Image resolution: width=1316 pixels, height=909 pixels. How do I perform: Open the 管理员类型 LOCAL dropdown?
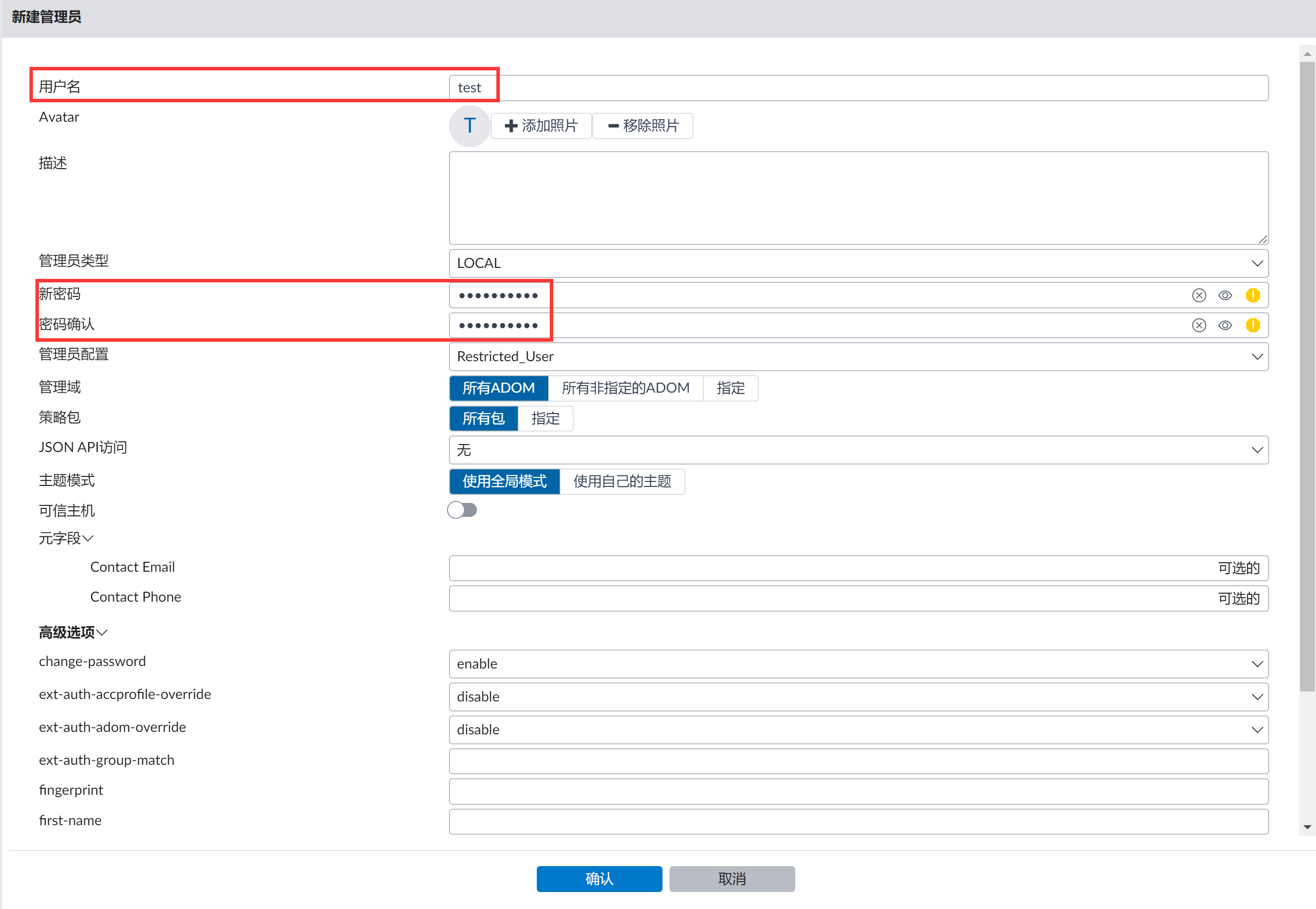[x=858, y=263]
